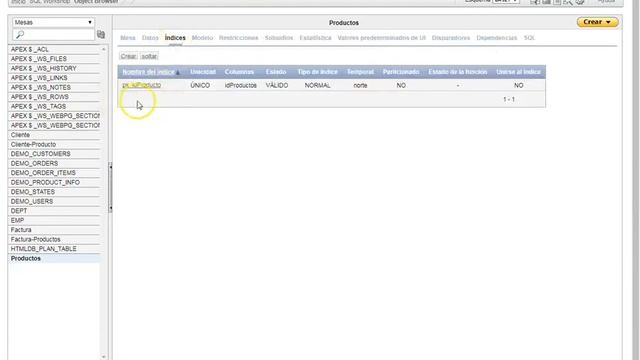Click the small Crear index button
The height and width of the screenshot is (360, 640).
pyautogui.click(x=128, y=56)
